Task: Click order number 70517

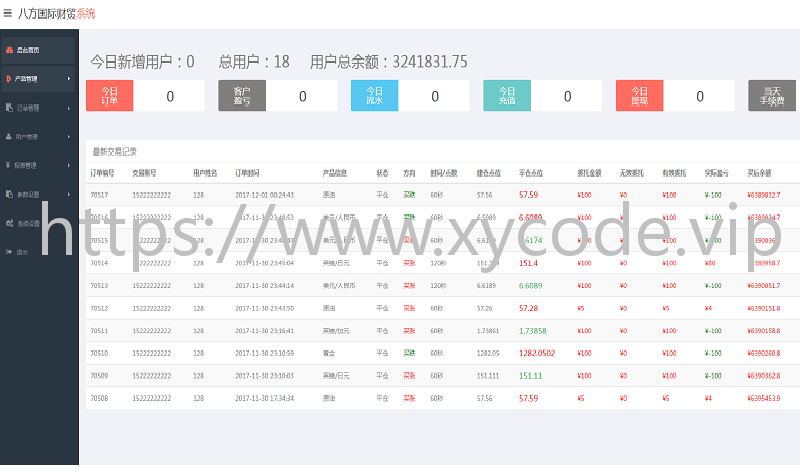Action: point(99,195)
